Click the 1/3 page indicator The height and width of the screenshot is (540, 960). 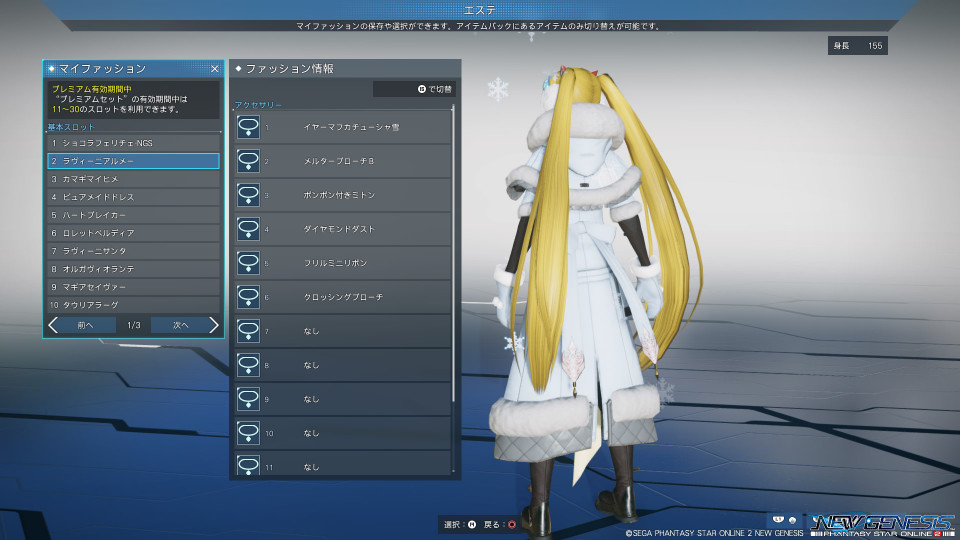point(133,325)
